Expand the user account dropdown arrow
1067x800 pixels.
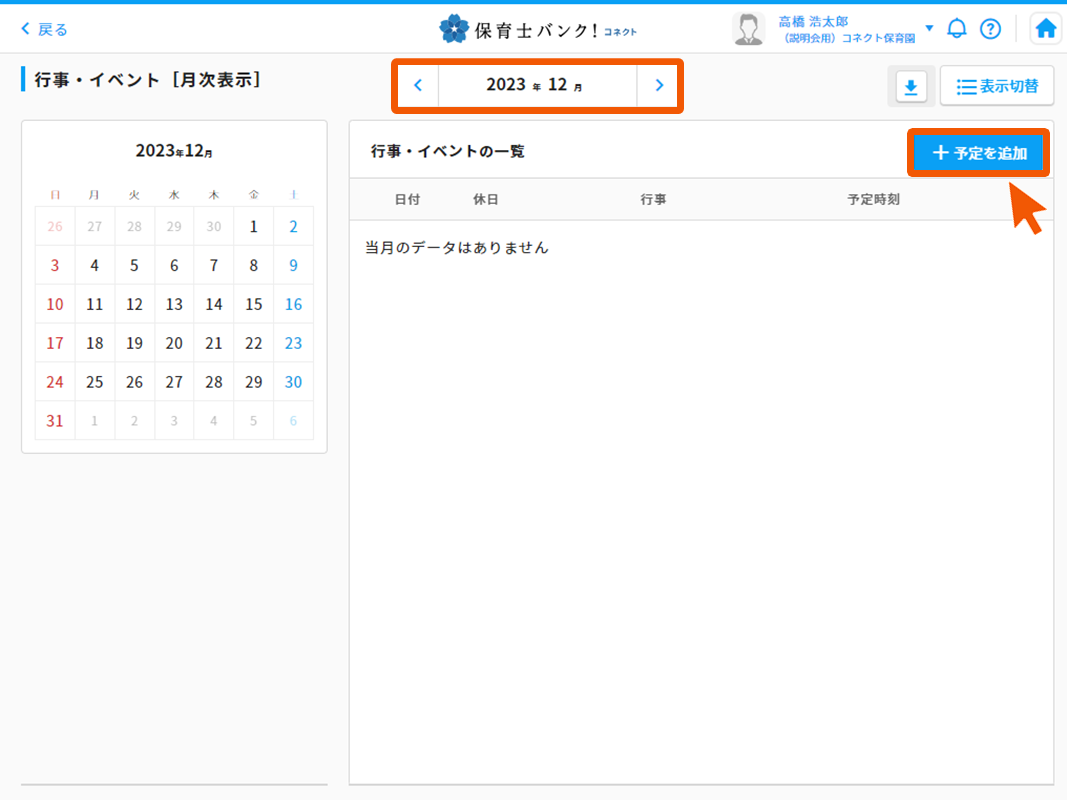[929, 28]
